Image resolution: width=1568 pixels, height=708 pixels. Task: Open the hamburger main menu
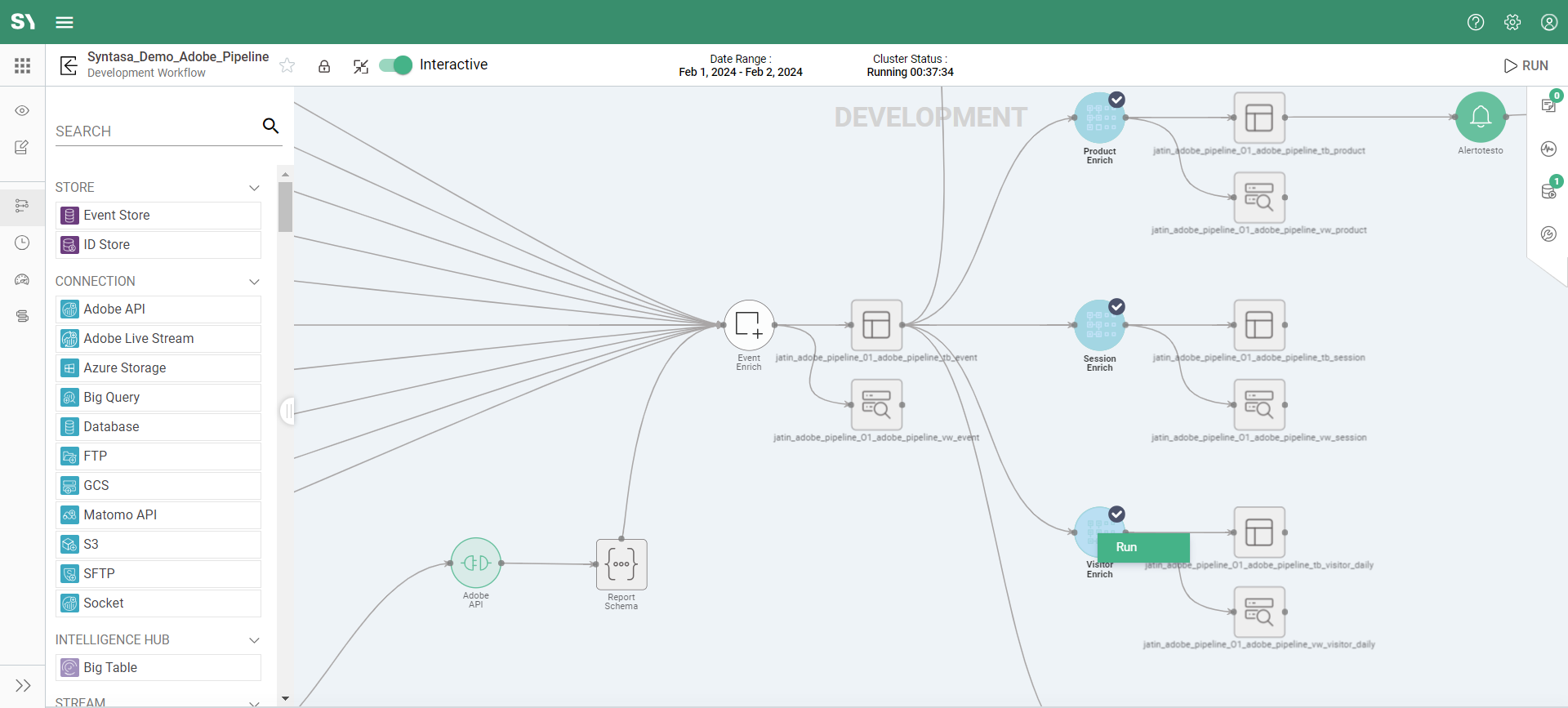[65, 22]
